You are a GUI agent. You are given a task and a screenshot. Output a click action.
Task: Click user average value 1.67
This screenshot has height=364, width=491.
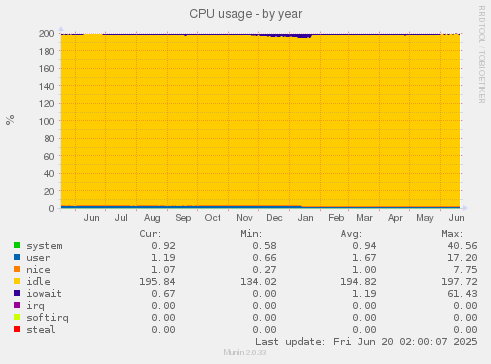[364, 258]
